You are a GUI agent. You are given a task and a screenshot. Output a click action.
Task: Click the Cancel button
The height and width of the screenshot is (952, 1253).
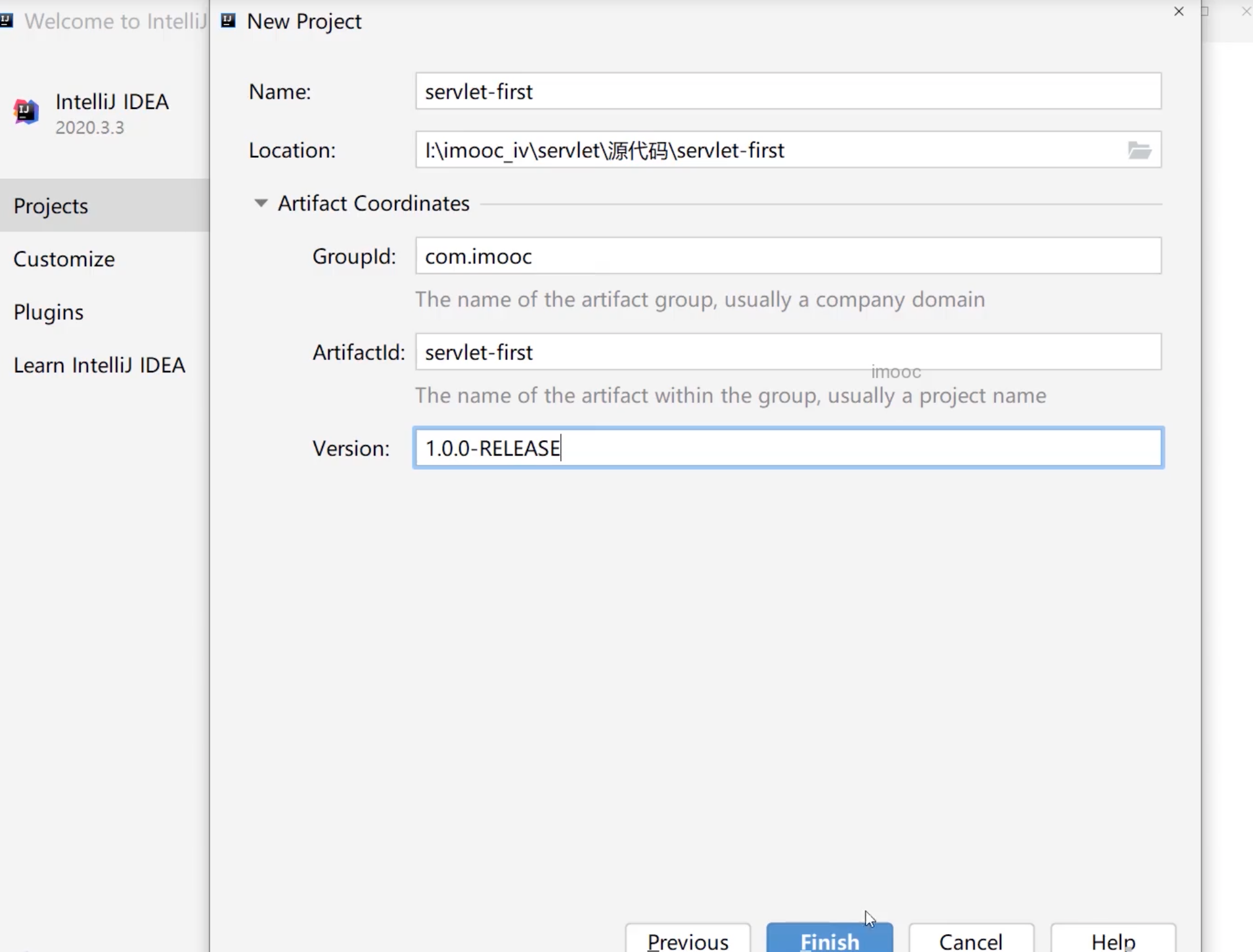click(x=970, y=940)
